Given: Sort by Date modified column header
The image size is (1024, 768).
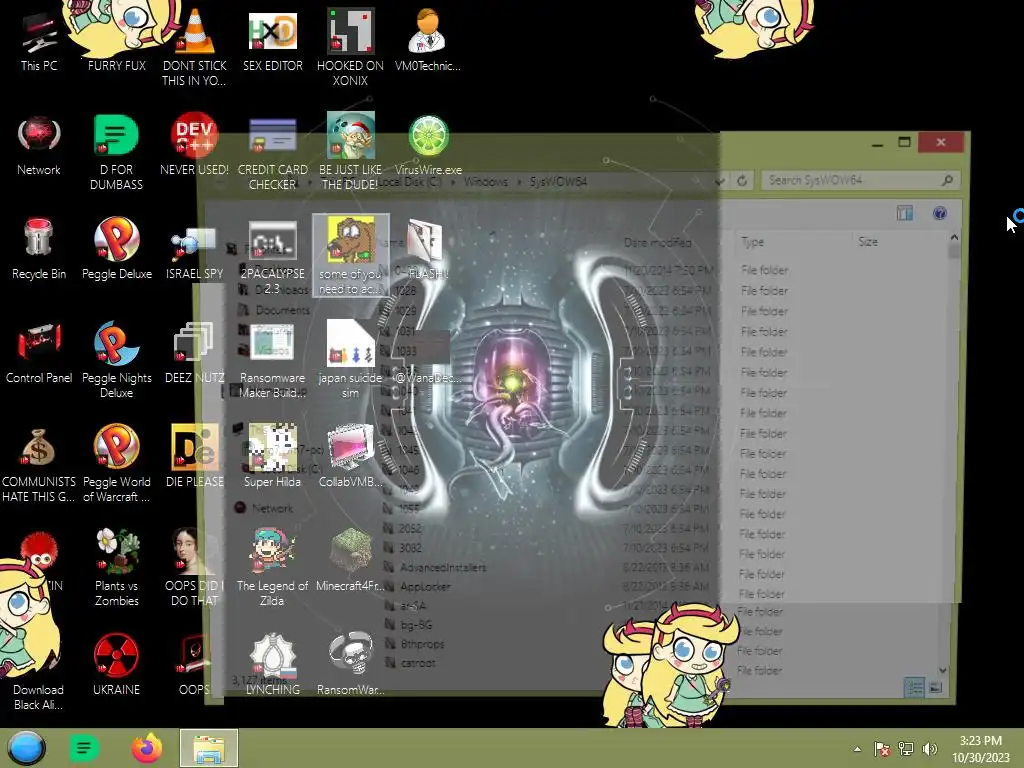Looking at the screenshot, I should tap(658, 243).
